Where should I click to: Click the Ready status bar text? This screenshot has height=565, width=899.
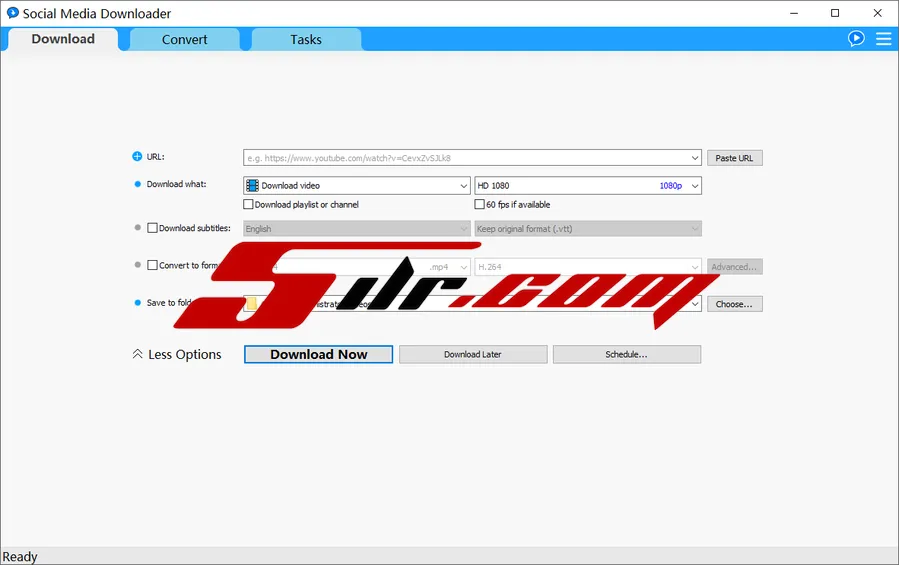(x=20, y=556)
